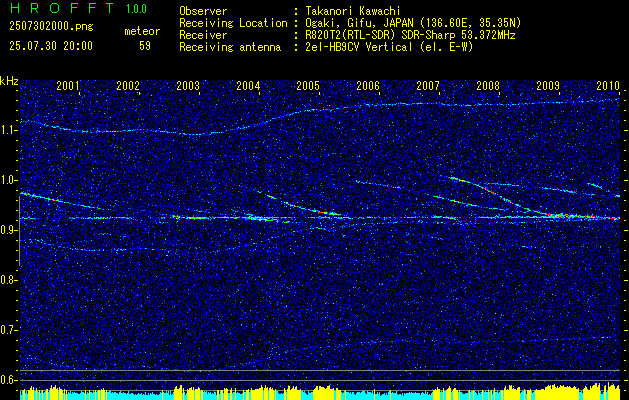The image size is (629, 400).
Task: Click the 2004 time marker
Action: coord(248,85)
